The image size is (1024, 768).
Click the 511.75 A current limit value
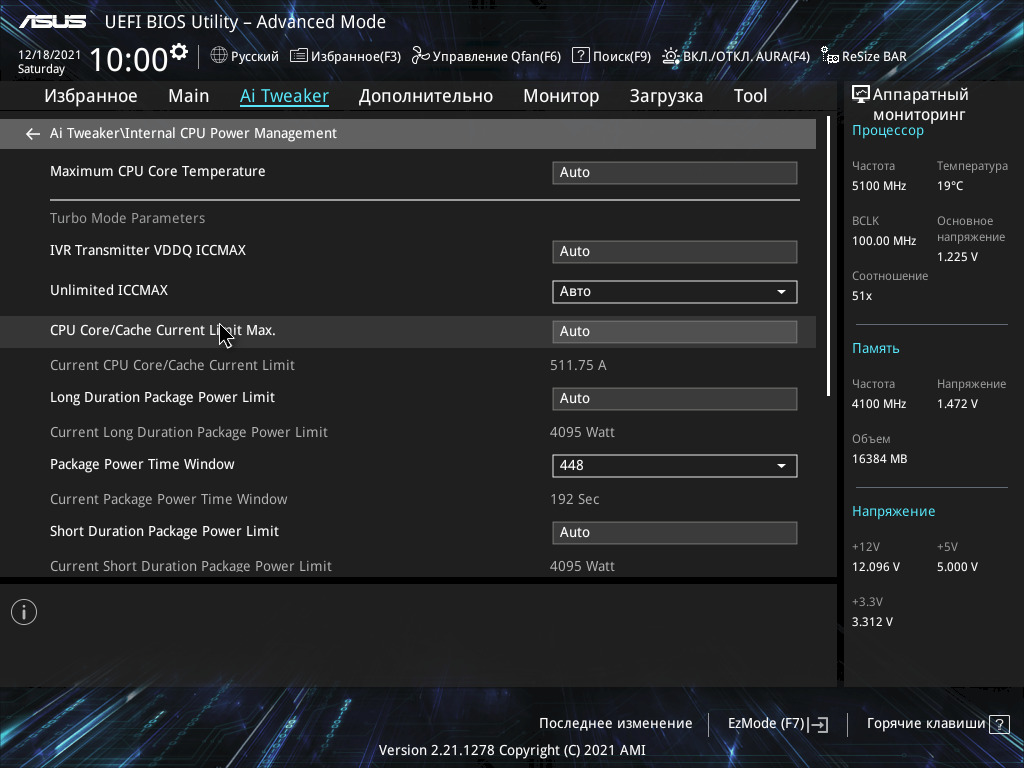(x=578, y=366)
